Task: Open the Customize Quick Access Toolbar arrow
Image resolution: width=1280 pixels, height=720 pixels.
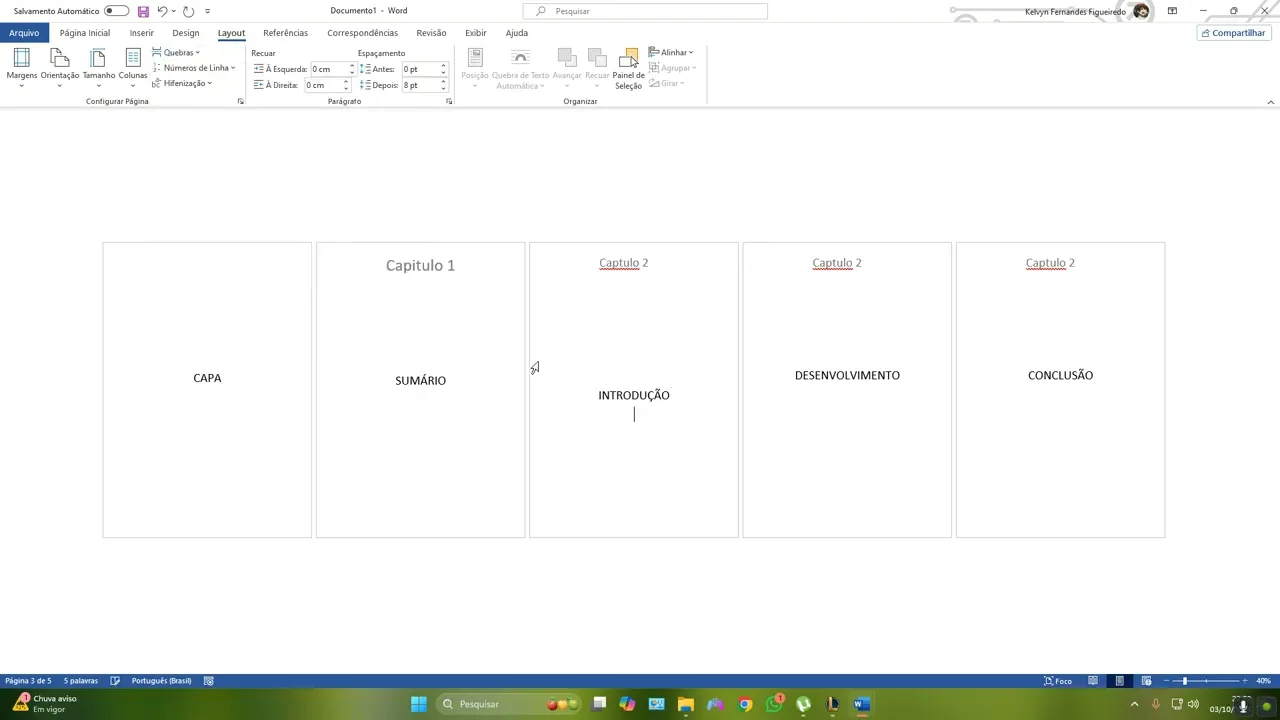Action: coord(208,11)
